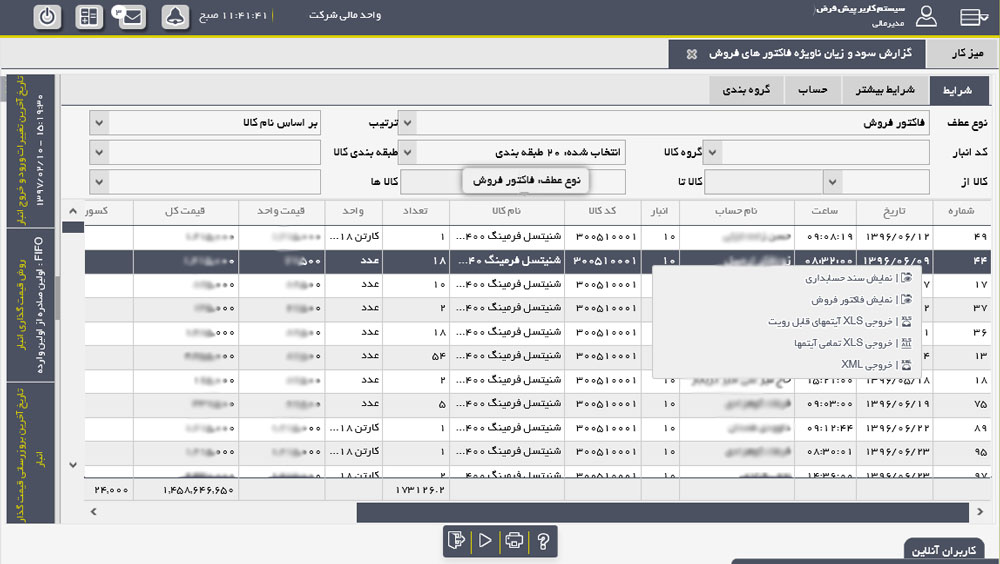The height and width of the screenshot is (564, 1000).
Task: Sort by the تاریخ column header
Action: click(x=893, y=211)
